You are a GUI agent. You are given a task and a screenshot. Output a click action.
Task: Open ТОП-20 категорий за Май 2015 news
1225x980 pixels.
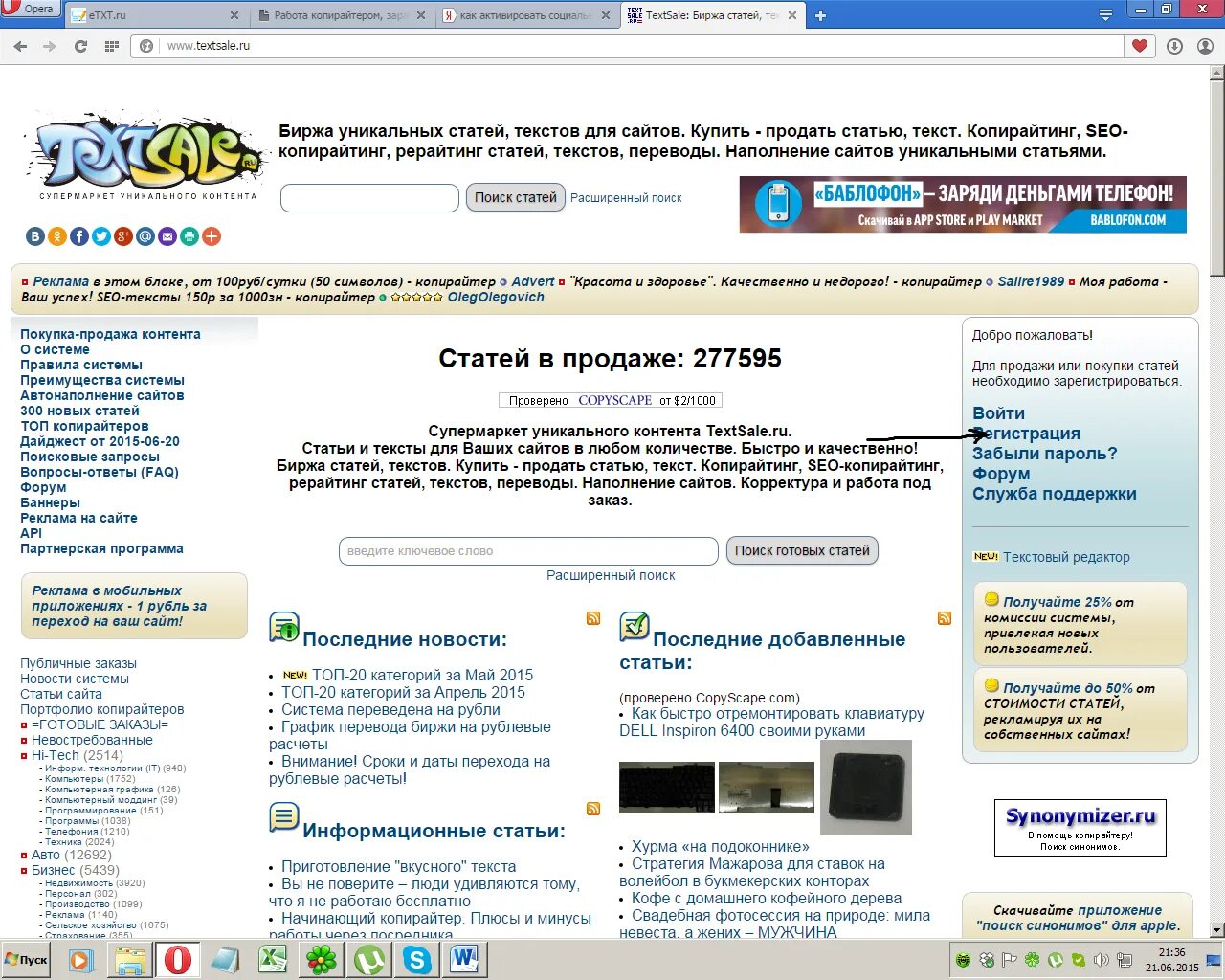pos(422,675)
